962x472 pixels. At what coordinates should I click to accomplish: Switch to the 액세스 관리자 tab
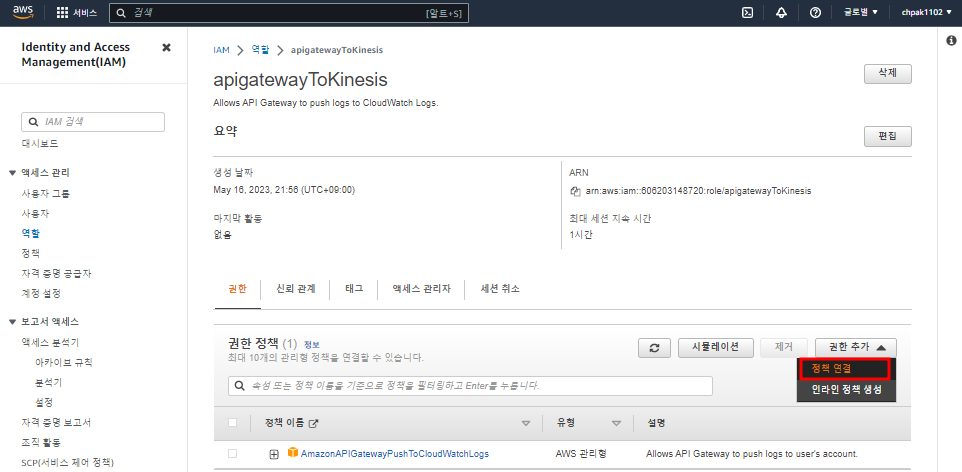[x=421, y=288]
